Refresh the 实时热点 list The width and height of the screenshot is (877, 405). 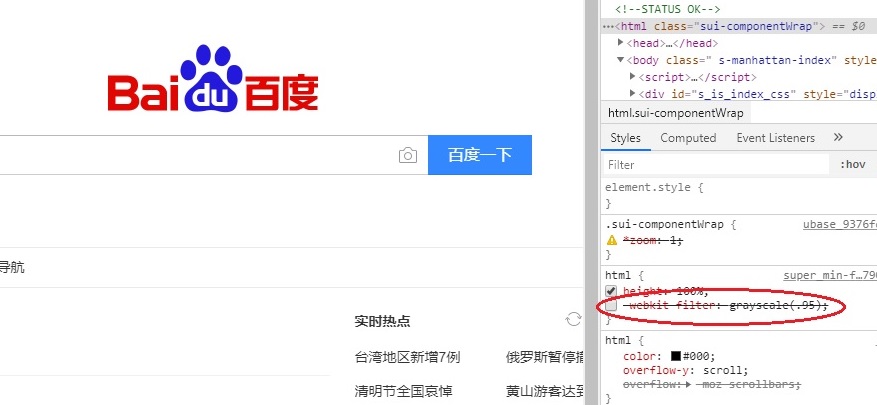[x=573, y=319]
